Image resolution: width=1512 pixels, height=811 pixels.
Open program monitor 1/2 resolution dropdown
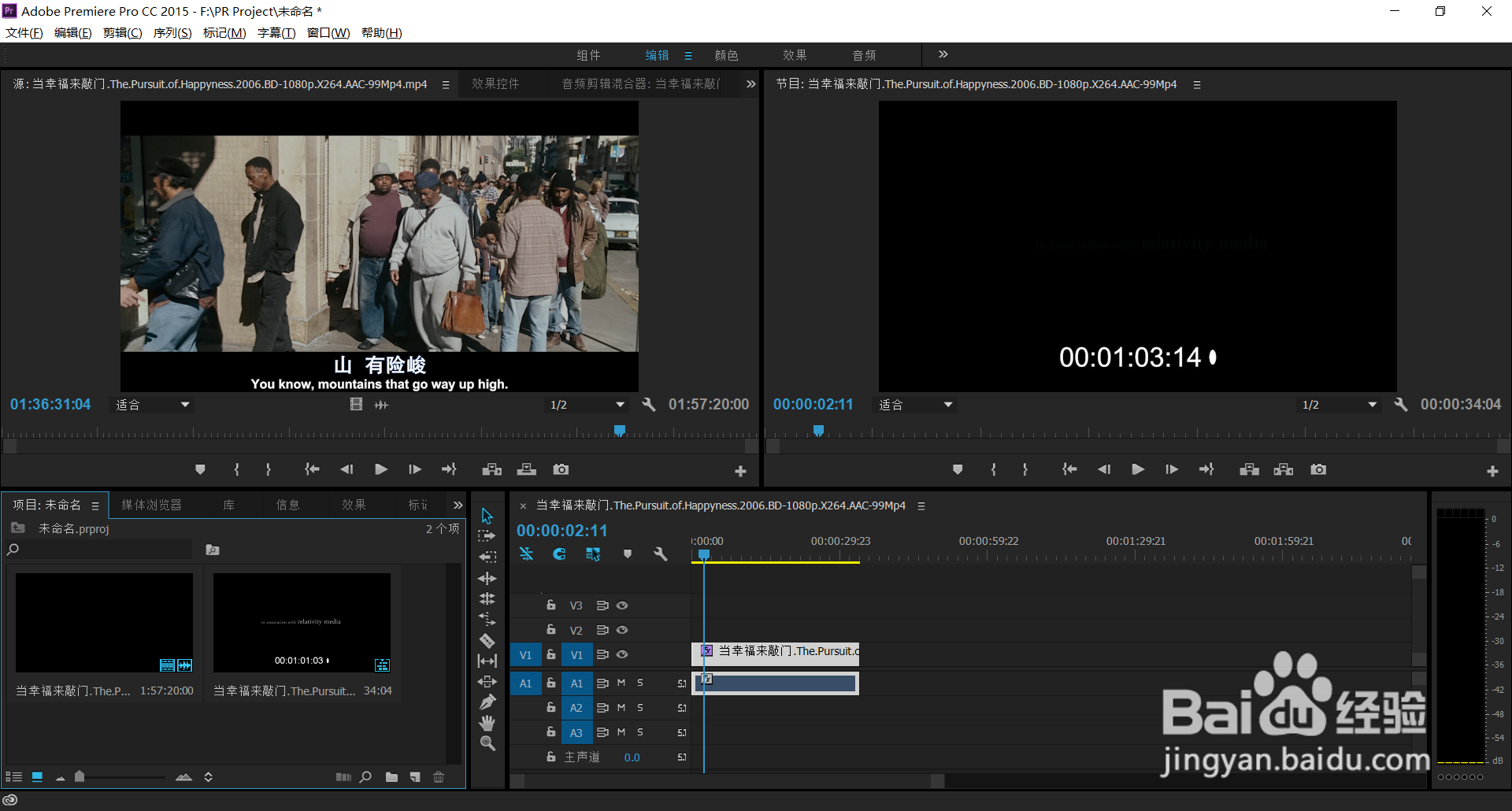1340,405
